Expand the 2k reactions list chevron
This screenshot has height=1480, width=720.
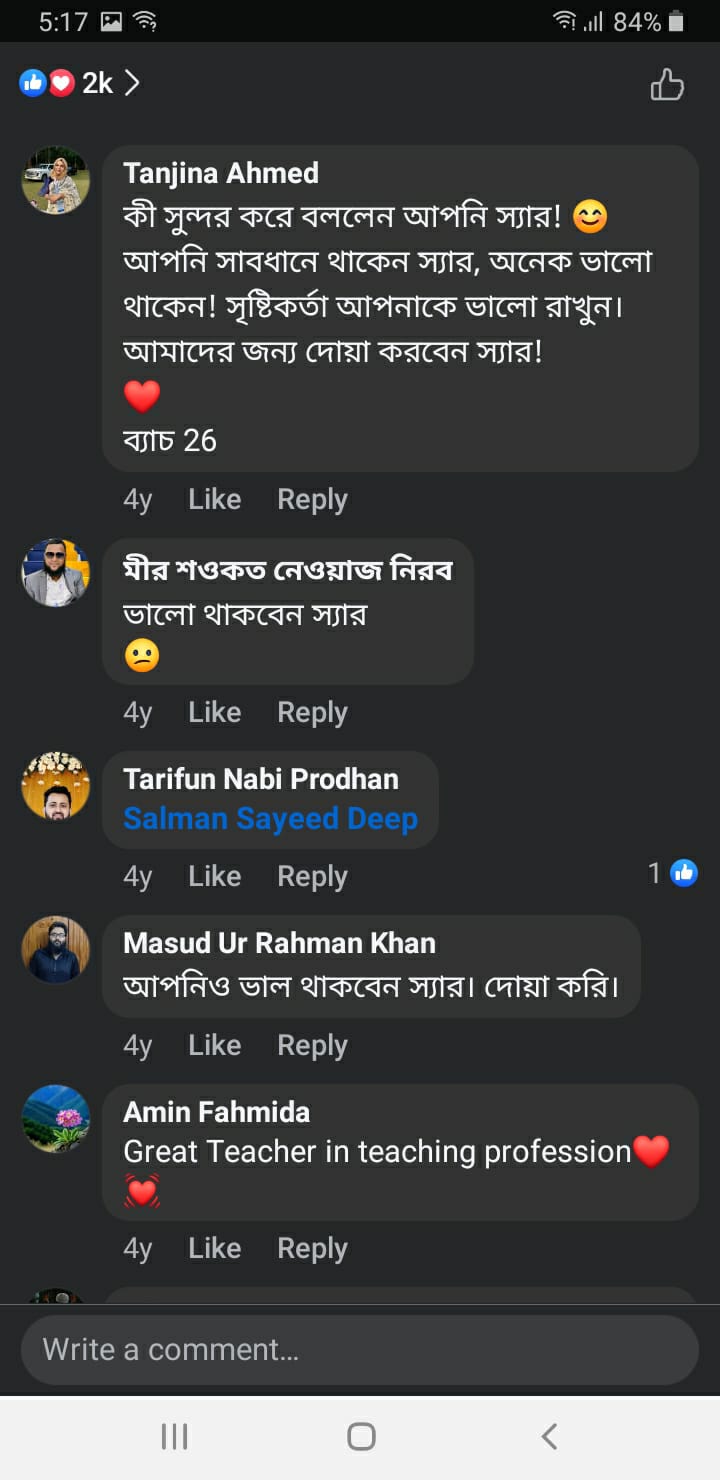tap(132, 84)
